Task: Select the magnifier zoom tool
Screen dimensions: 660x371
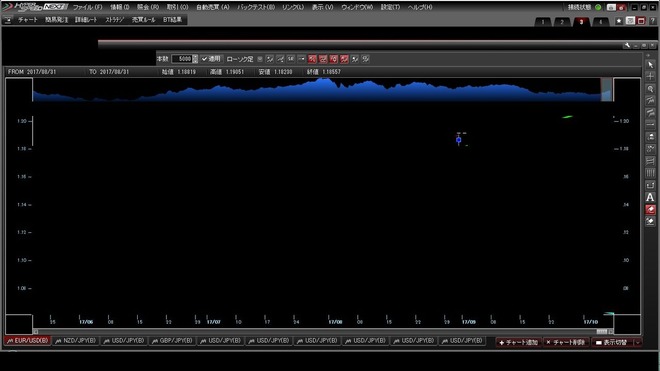Action: (x=650, y=89)
